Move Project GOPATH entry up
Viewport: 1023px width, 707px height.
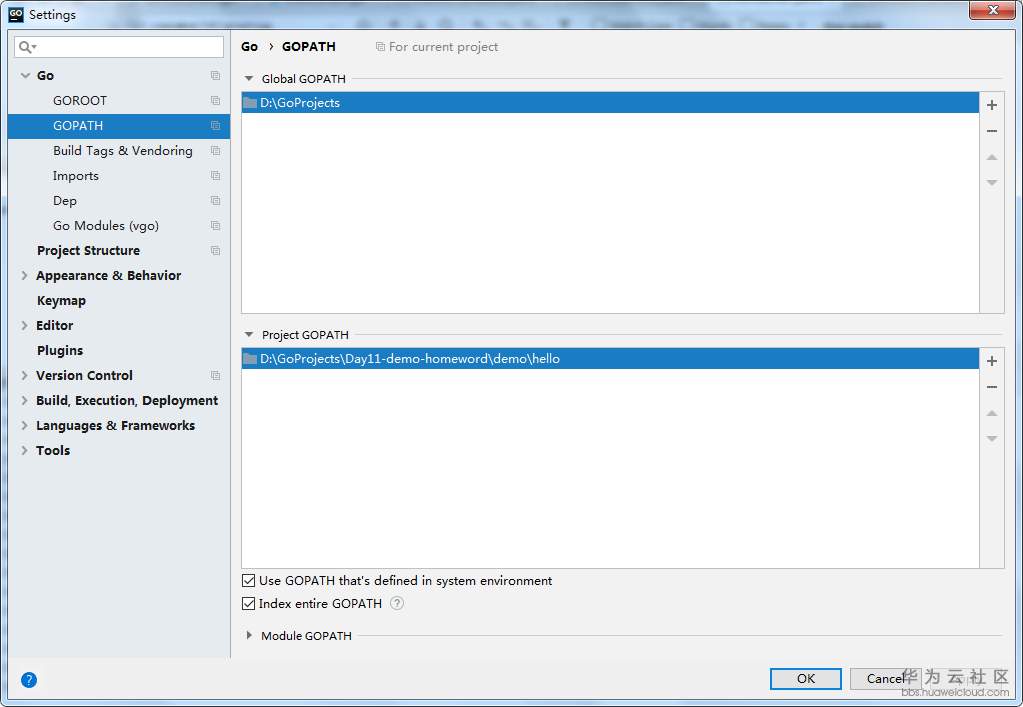click(x=992, y=413)
